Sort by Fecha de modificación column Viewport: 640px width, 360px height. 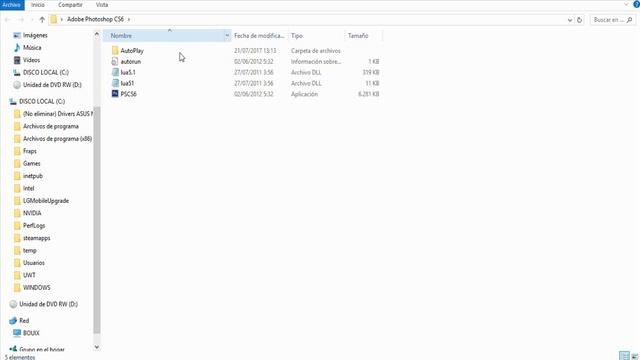pos(259,36)
